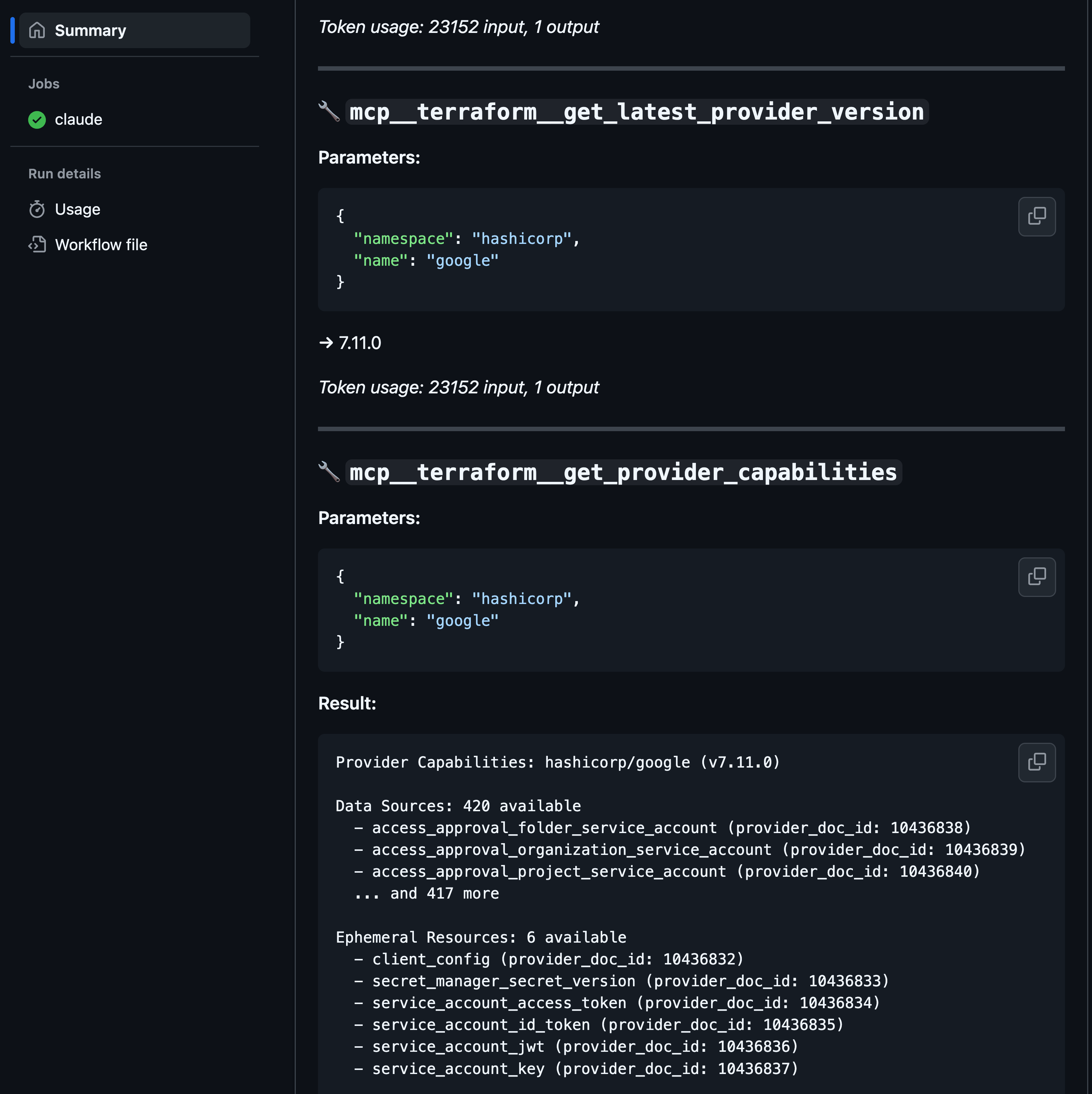The image size is (1092, 1094).
Task: Switch to the Usage run details view
Action: pyautogui.click(x=77, y=209)
